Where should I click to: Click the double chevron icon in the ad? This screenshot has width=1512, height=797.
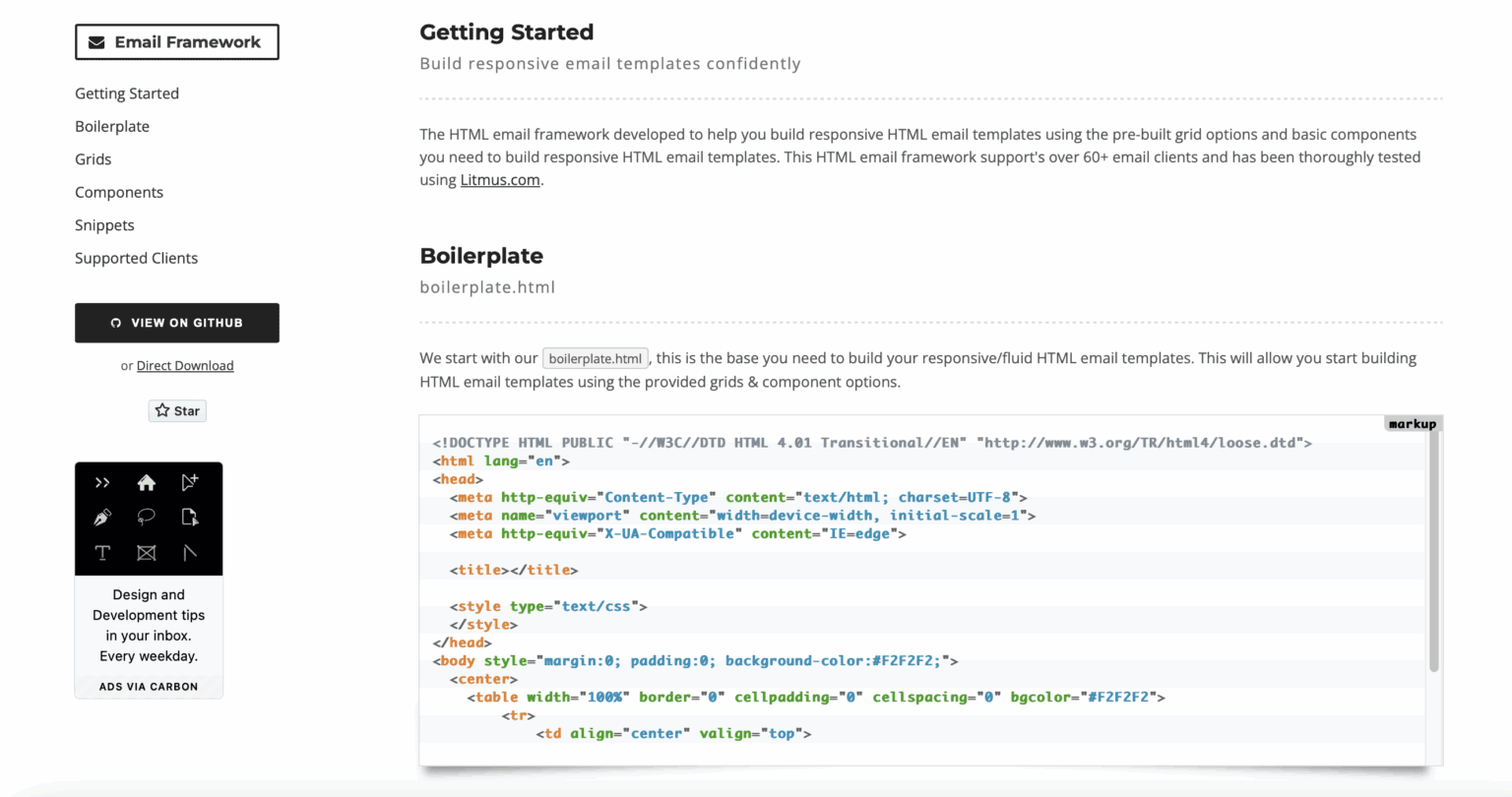click(x=102, y=482)
